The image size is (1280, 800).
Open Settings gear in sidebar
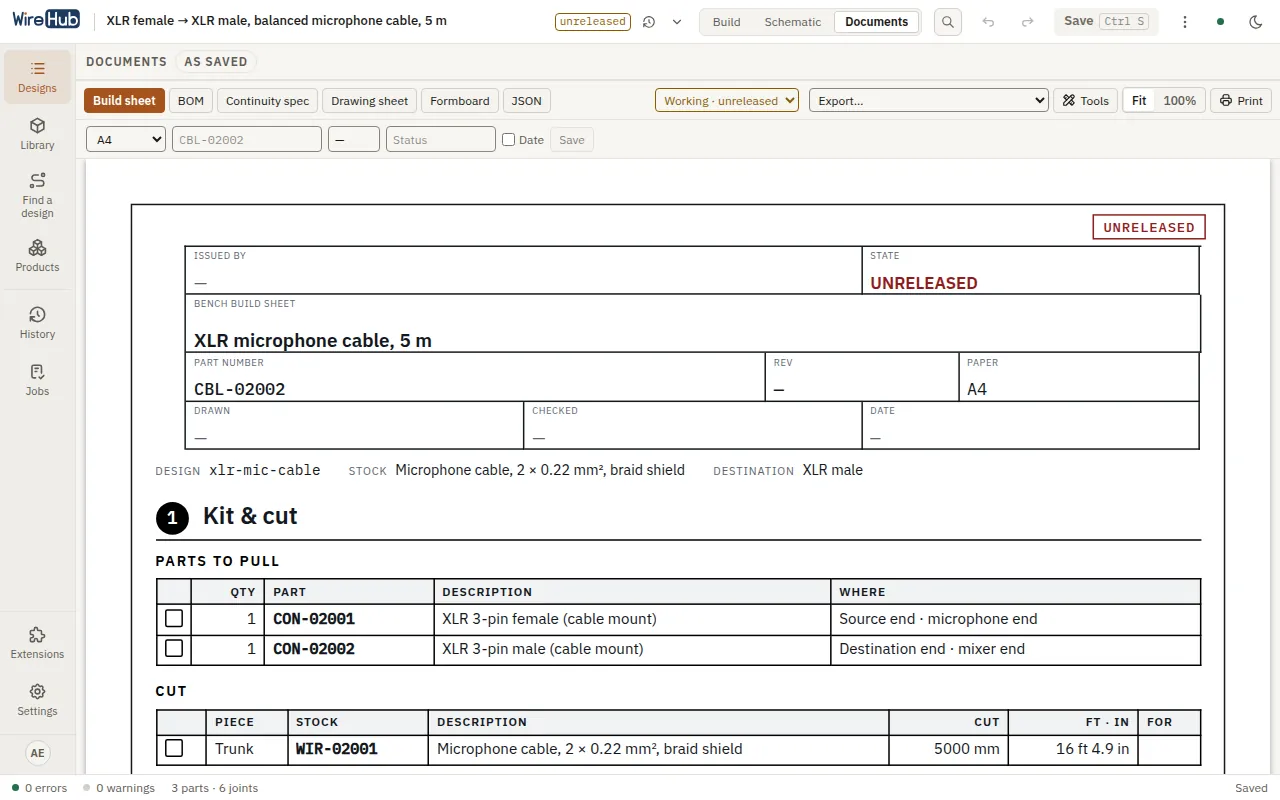[x=37, y=700]
